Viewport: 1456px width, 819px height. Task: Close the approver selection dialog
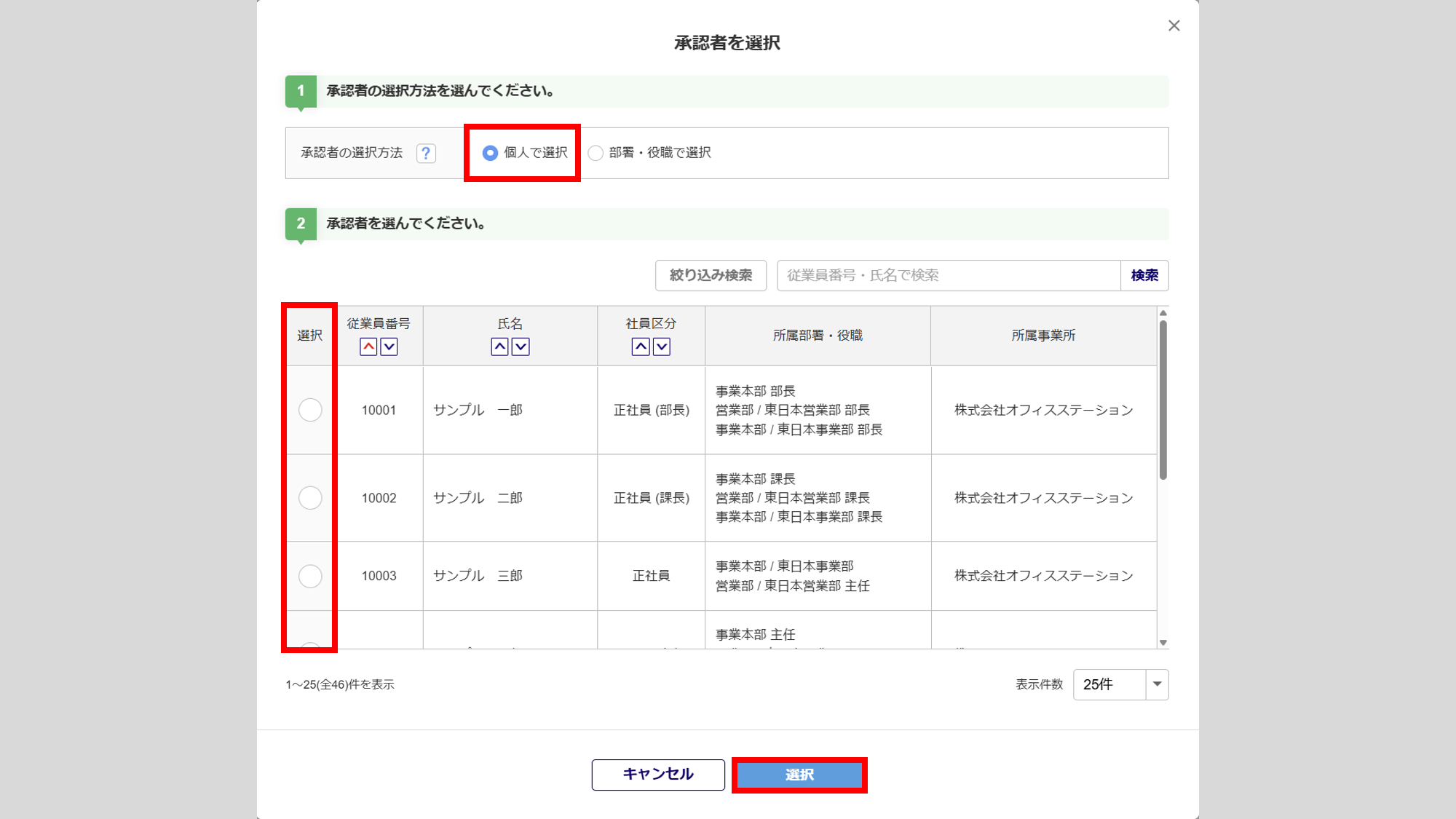[1174, 26]
